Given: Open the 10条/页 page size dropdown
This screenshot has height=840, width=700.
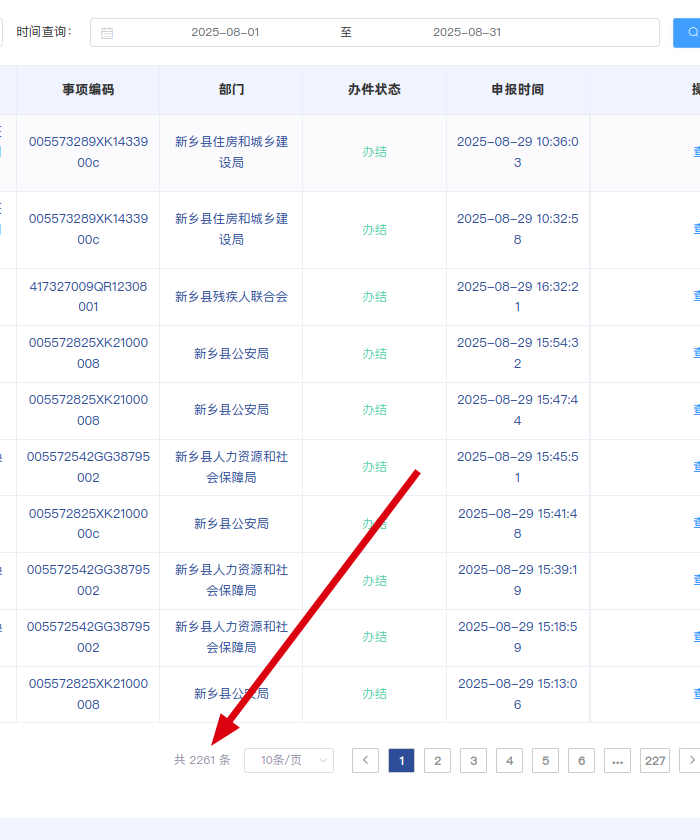Looking at the screenshot, I should coord(289,761).
